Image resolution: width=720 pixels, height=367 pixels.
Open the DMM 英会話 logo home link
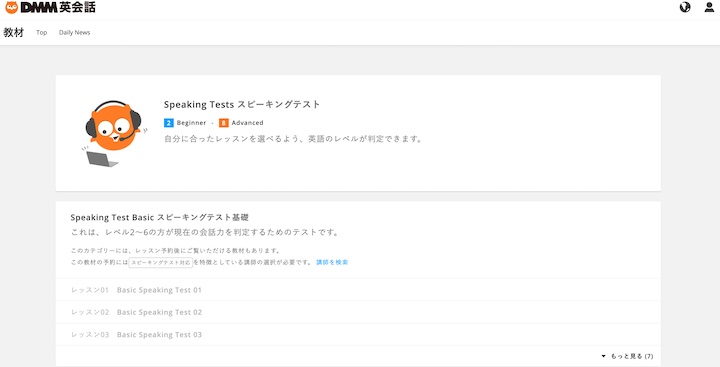(x=51, y=7)
